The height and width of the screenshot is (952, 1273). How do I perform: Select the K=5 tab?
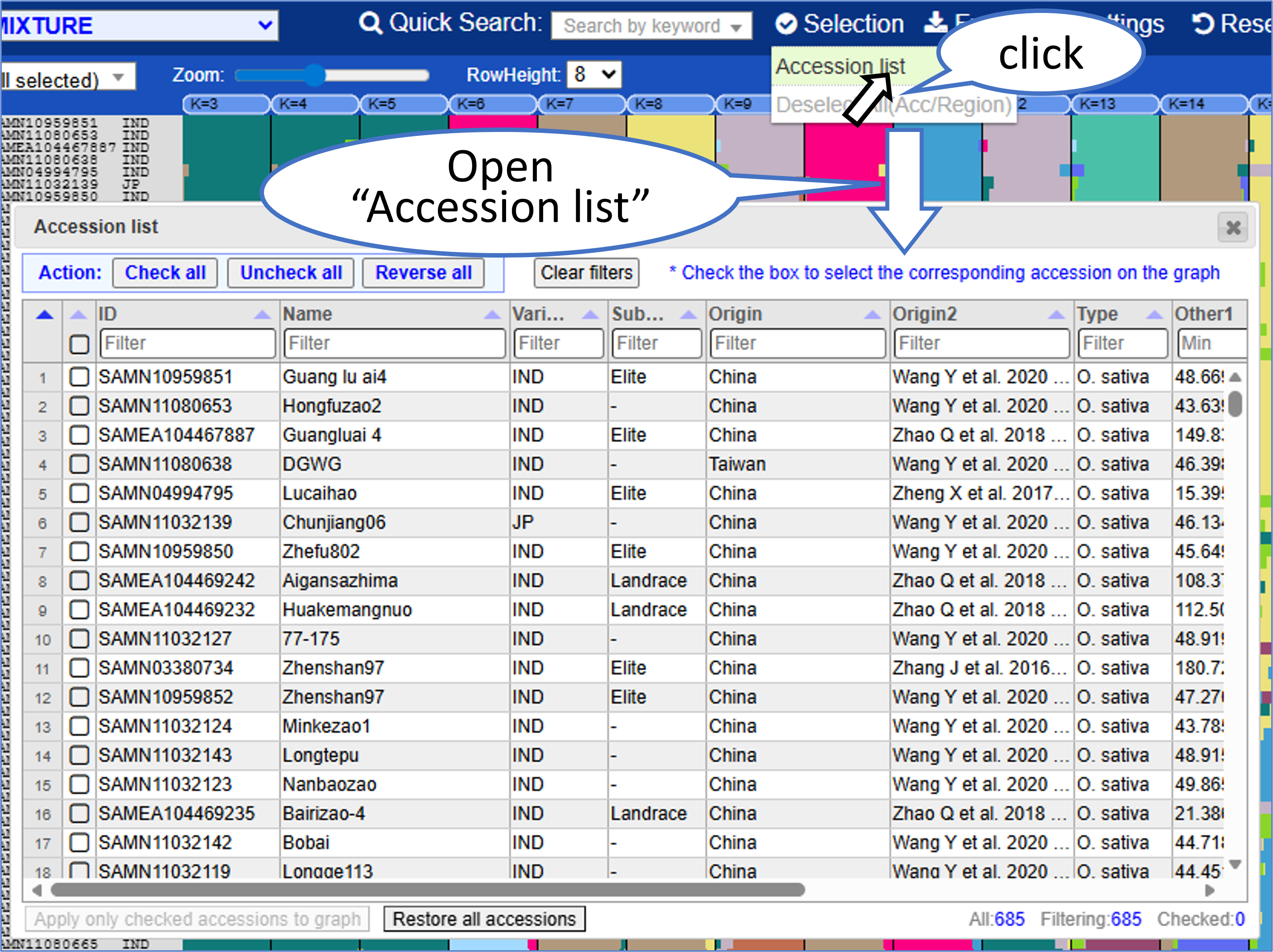[404, 104]
